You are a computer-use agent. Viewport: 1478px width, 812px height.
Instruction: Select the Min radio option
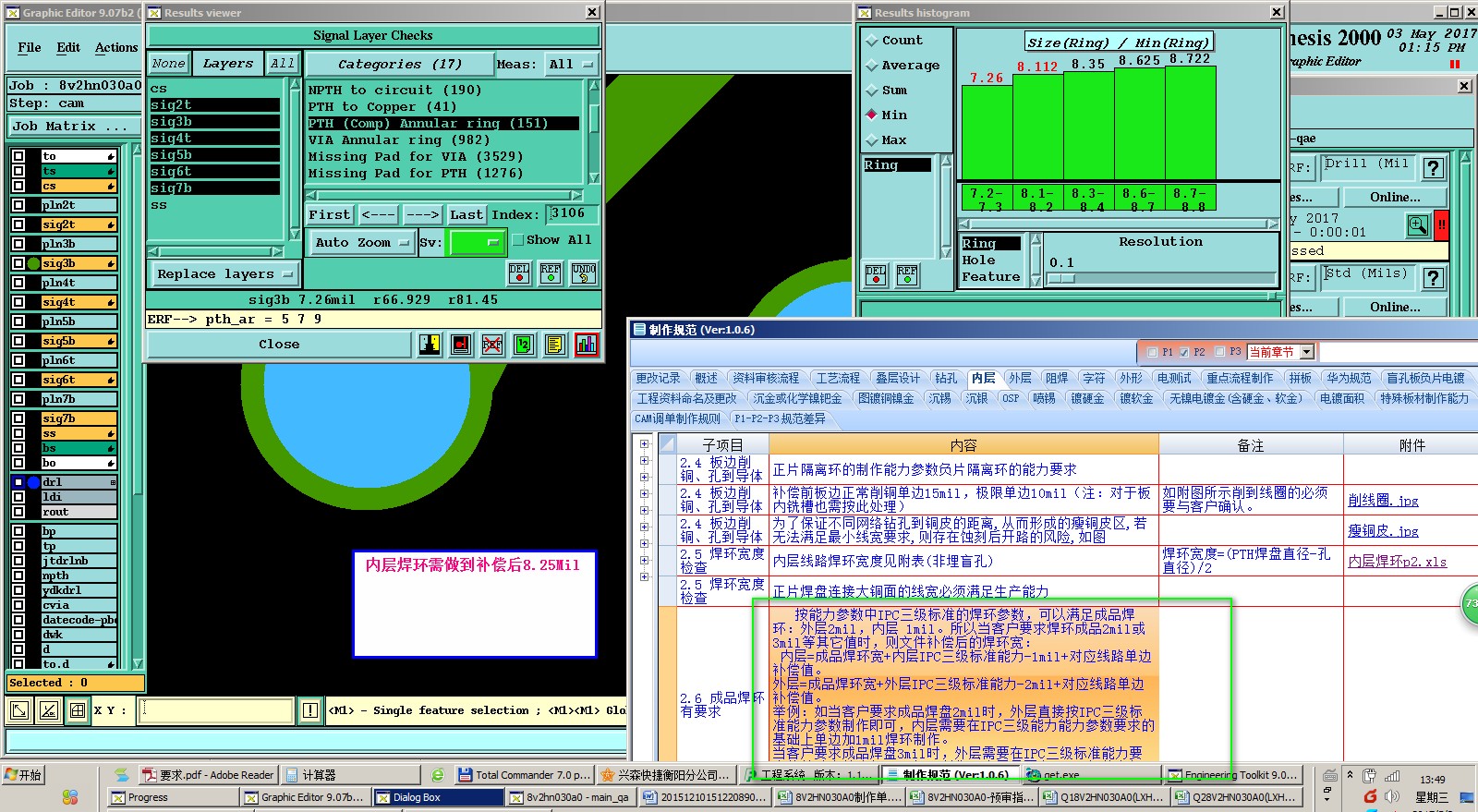tap(871, 115)
